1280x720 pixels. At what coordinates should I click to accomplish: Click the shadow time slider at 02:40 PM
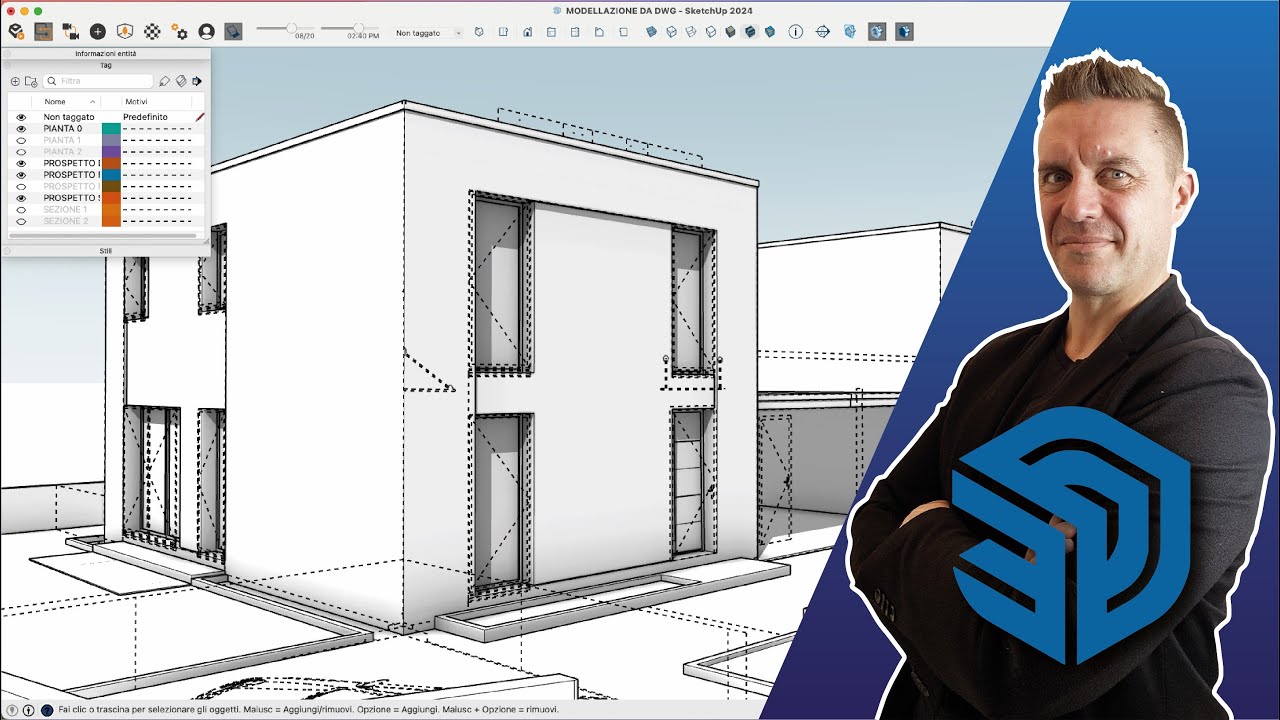point(357,28)
